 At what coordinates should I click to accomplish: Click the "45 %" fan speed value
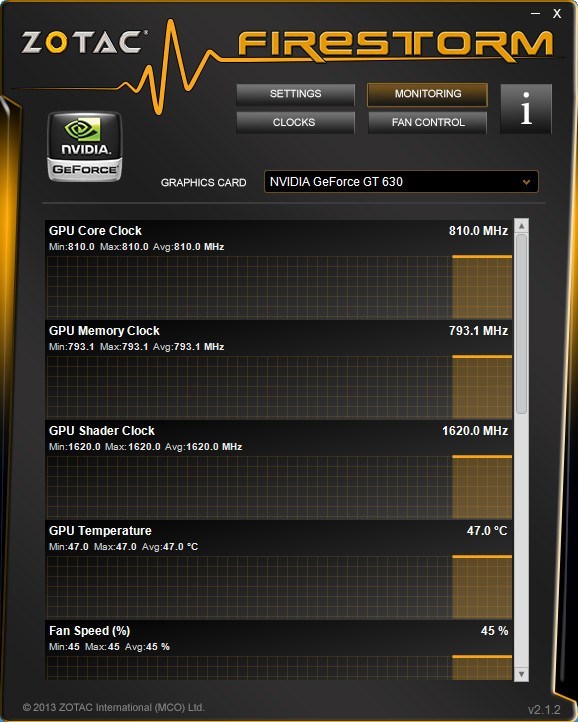[494, 631]
